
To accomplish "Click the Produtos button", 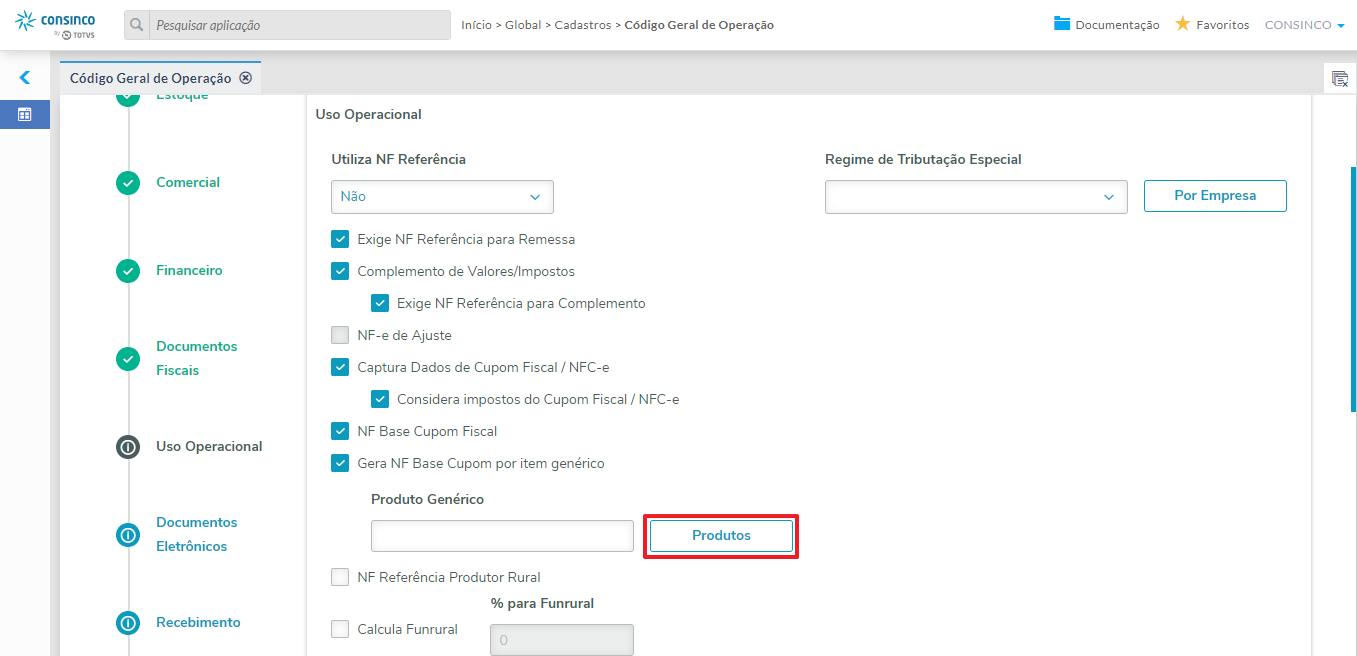I will pyautogui.click(x=721, y=536).
